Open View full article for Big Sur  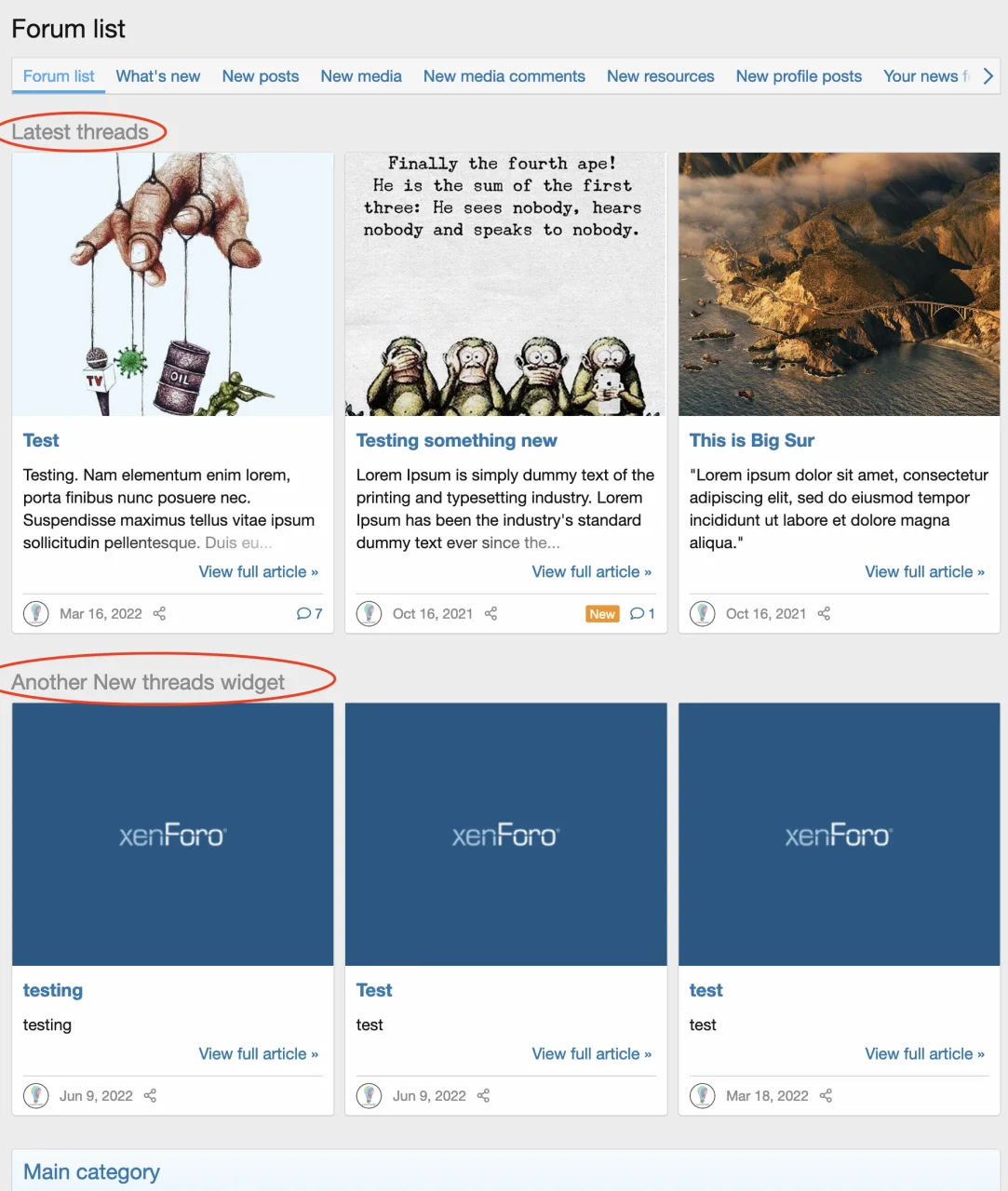tap(924, 572)
